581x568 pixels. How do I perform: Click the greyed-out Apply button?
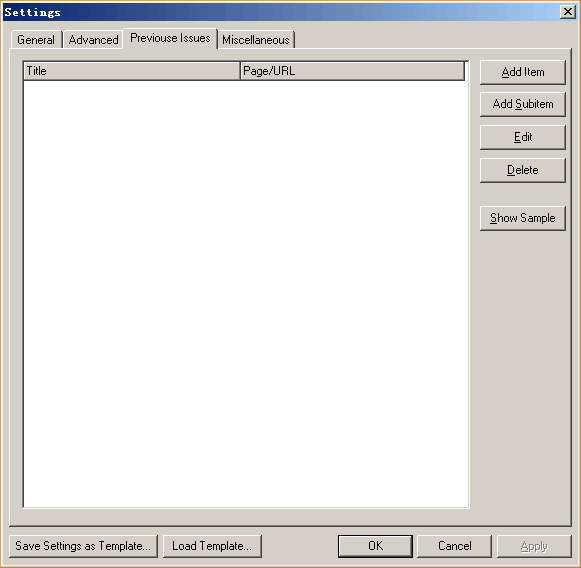534,546
